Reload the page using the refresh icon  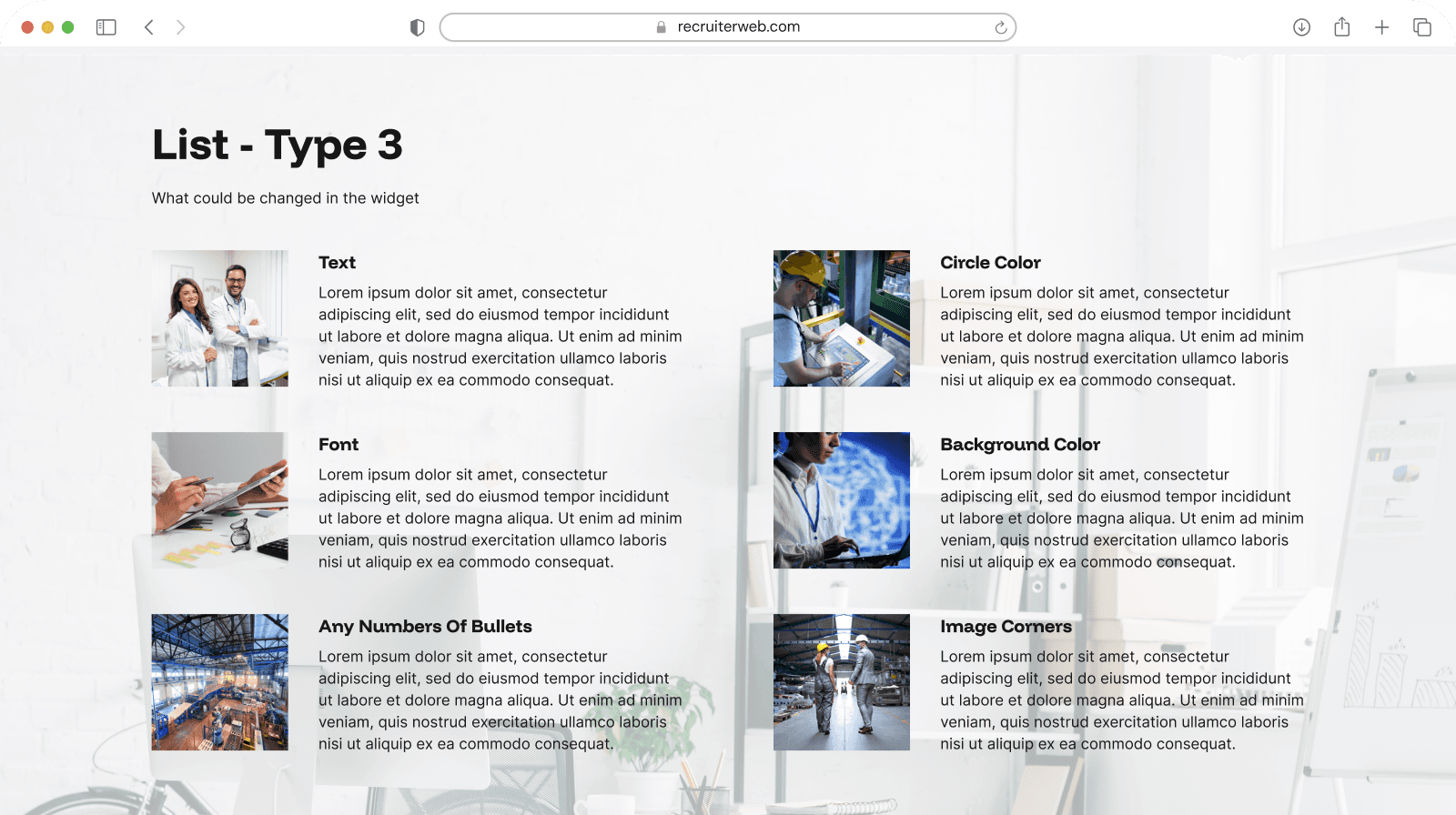[1000, 27]
